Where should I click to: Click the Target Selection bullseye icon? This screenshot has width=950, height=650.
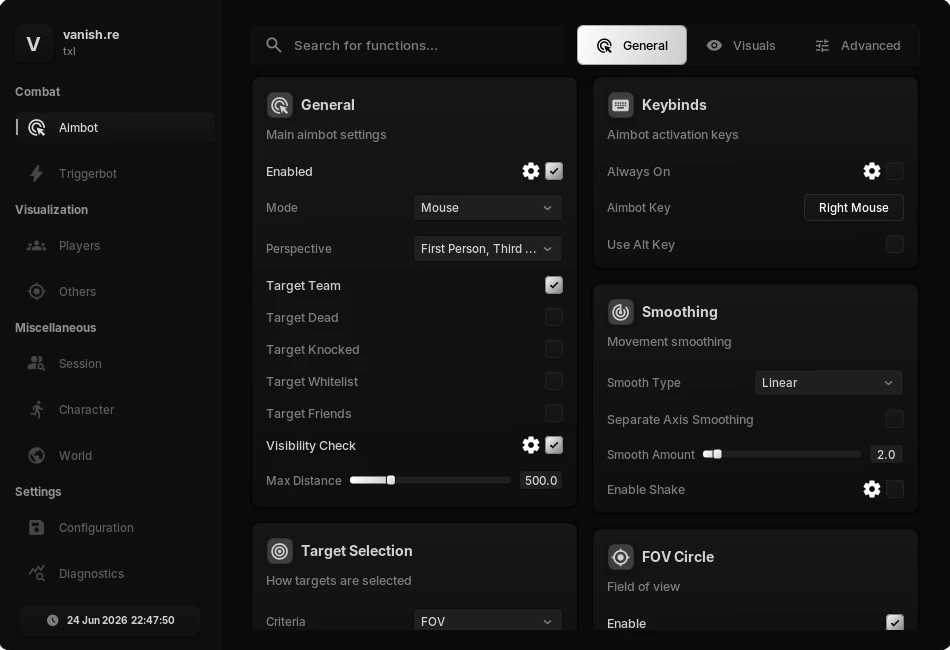(x=280, y=551)
